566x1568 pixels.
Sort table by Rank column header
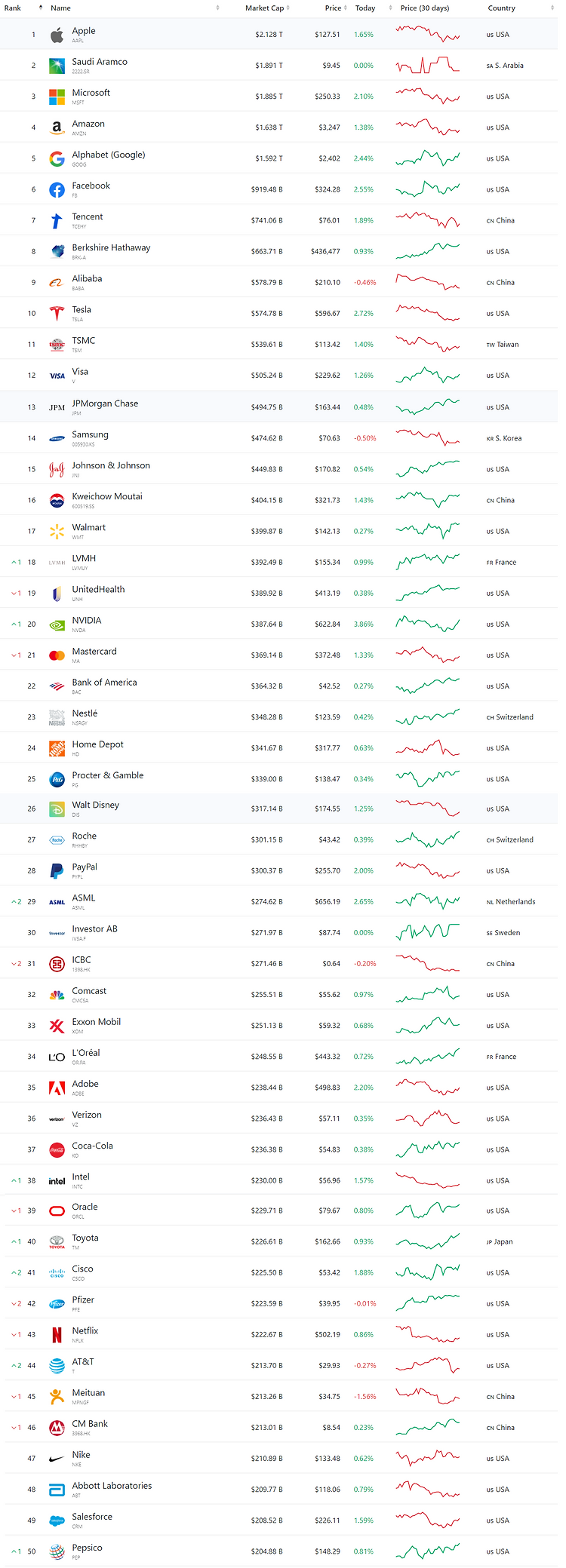(x=13, y=8)
